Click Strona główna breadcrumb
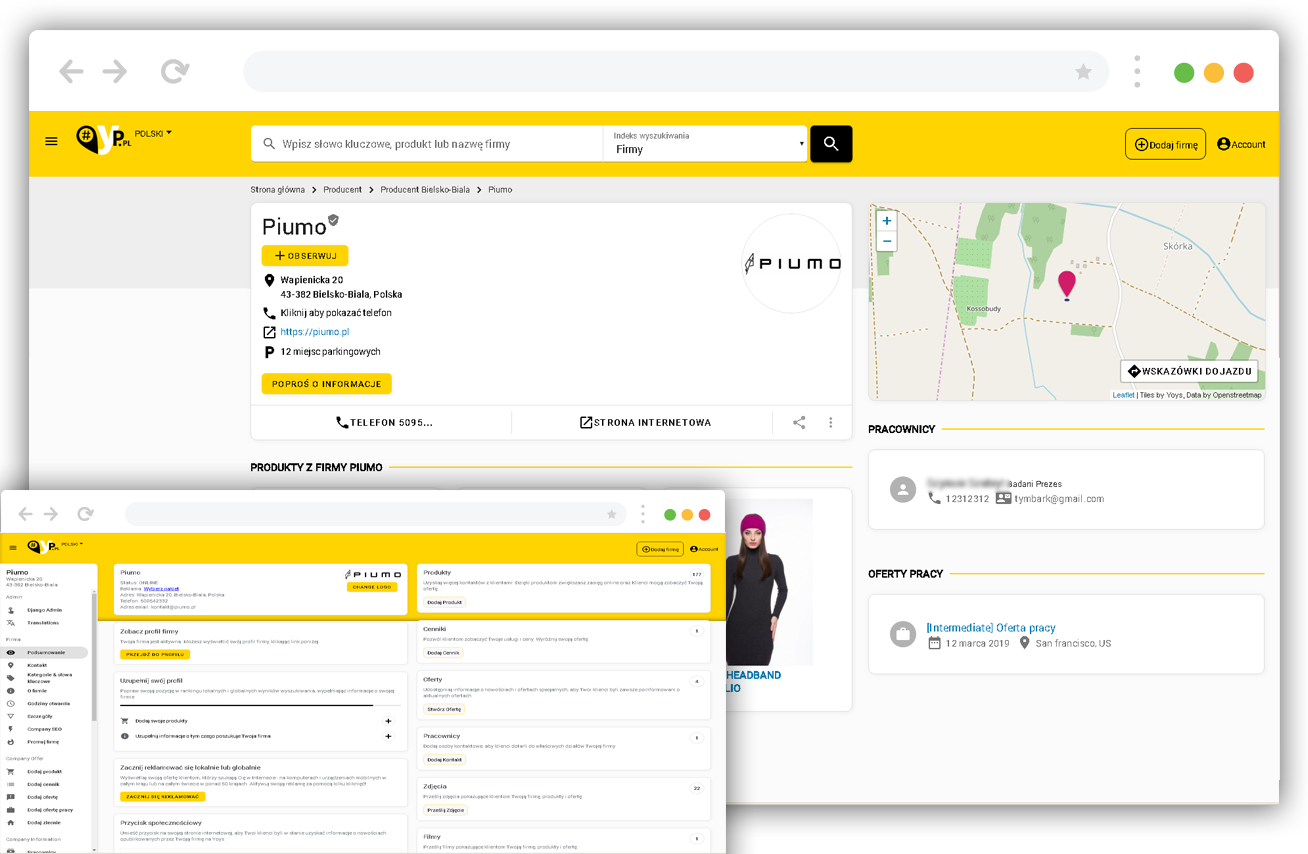 pyautogui.click(x=278, y=189)
